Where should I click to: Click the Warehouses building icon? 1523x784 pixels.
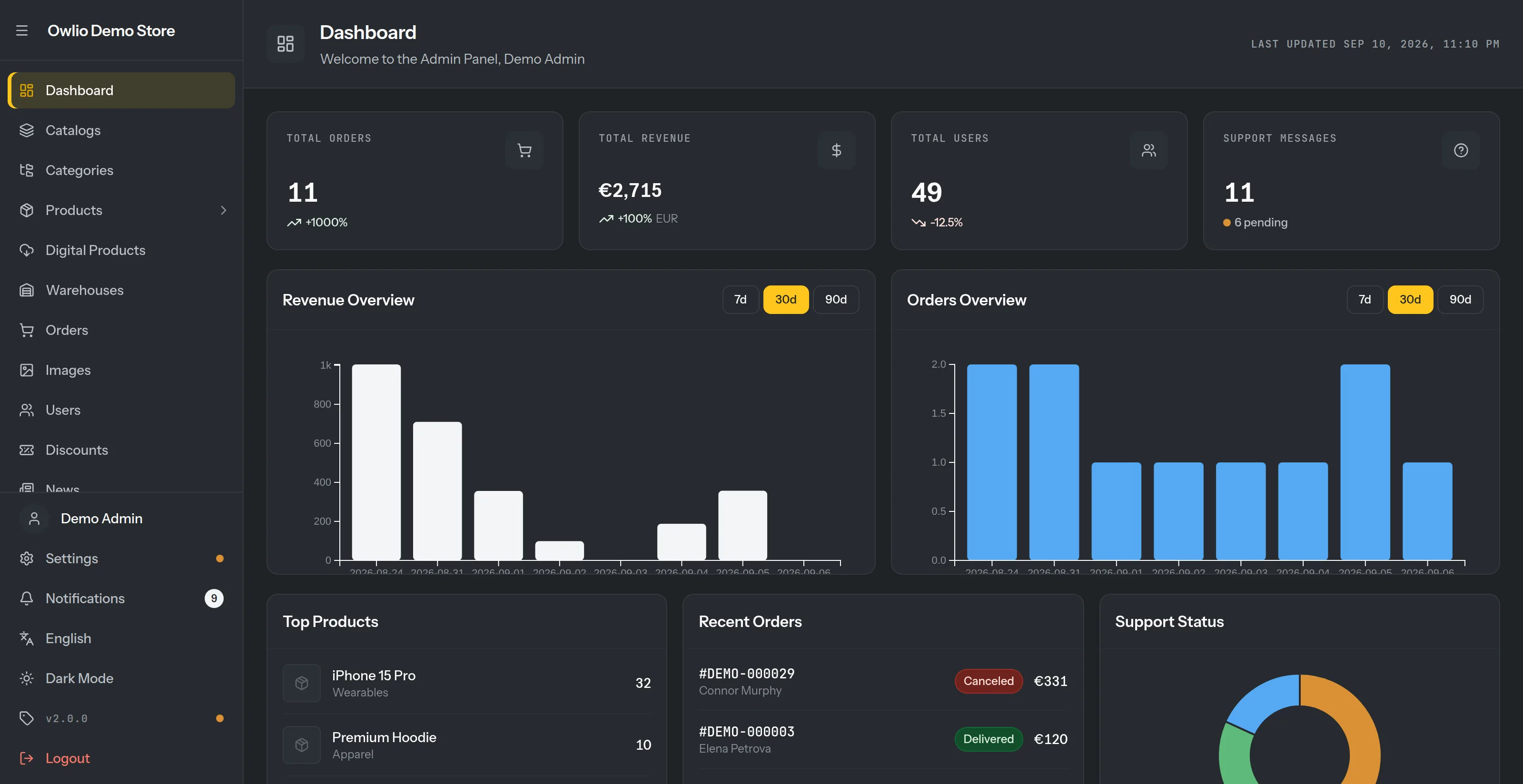pyautogui.click(x=27, y=290)
